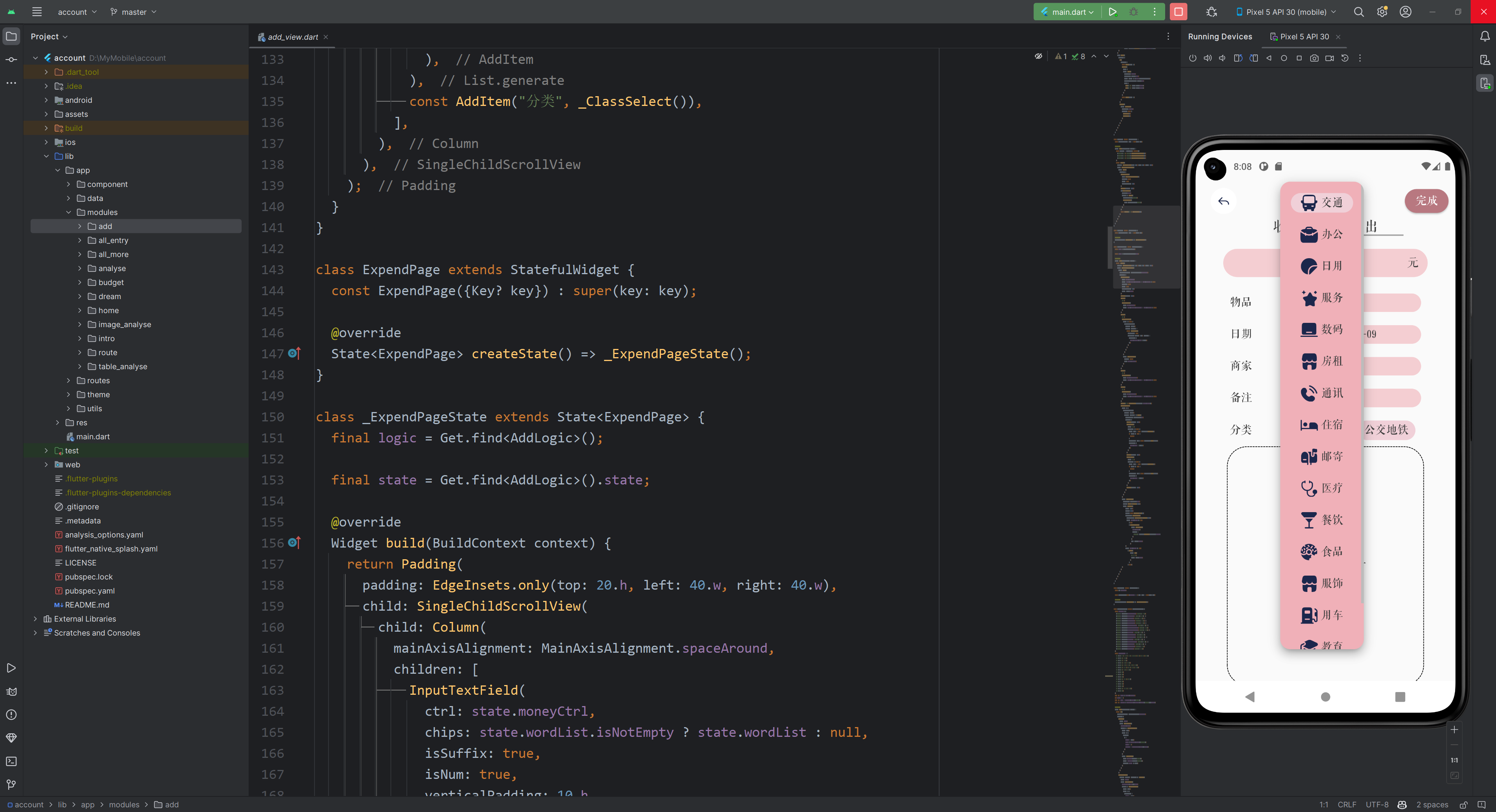Open the Notifications bell icon

coord(1484,36)
